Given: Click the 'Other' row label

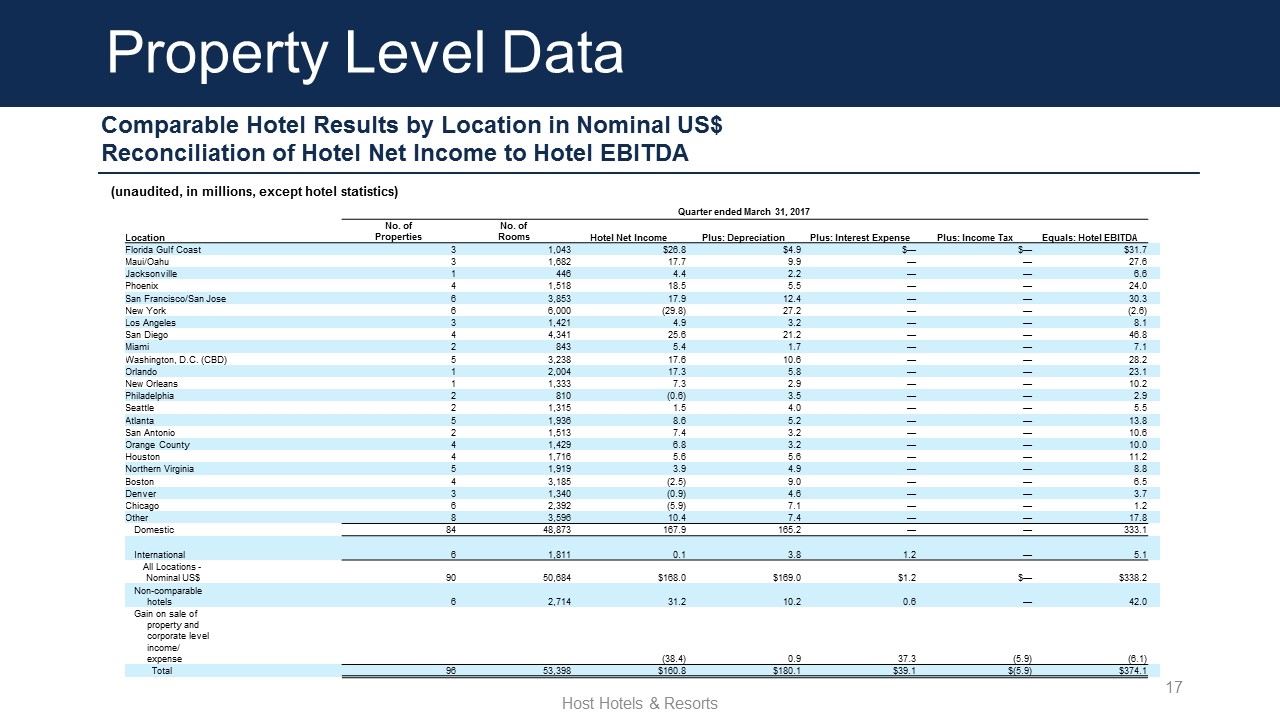Looking at the screenshot, I should coord(136,518).
